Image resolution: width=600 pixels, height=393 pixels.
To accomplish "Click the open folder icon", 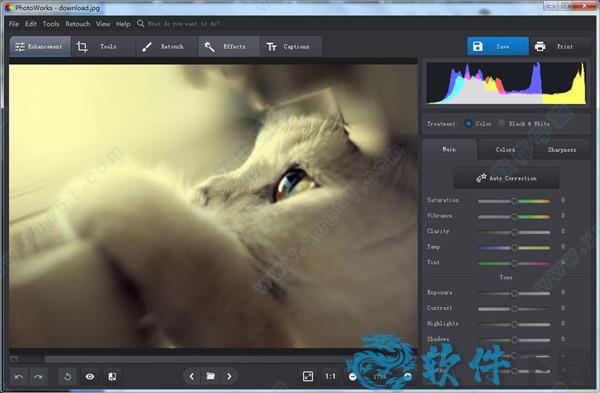I will (x=210, y=377).
